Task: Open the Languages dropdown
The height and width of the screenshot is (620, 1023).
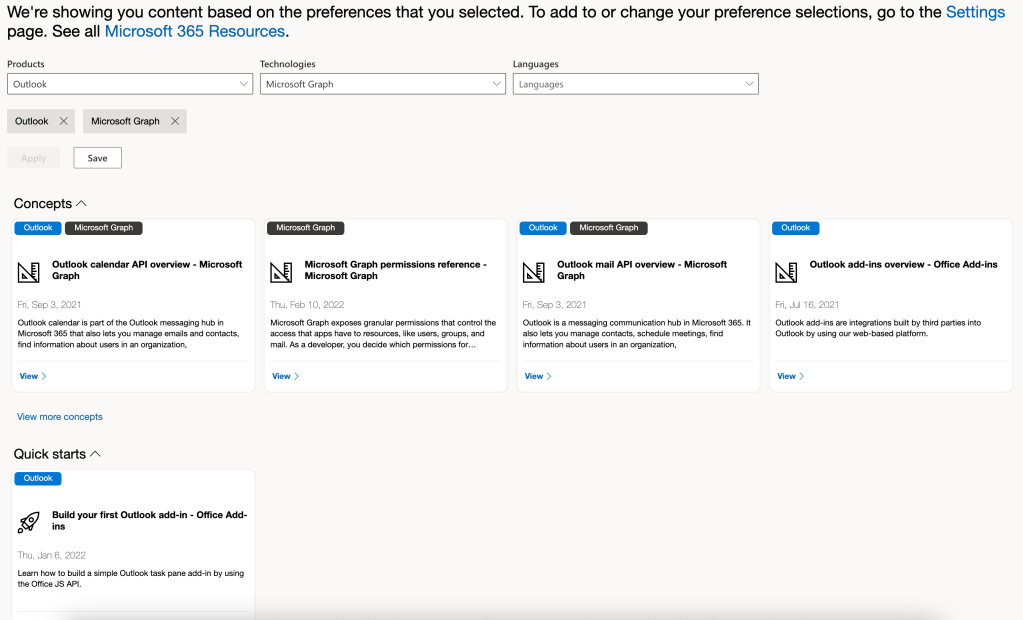Action: click(x=636, y=84)
